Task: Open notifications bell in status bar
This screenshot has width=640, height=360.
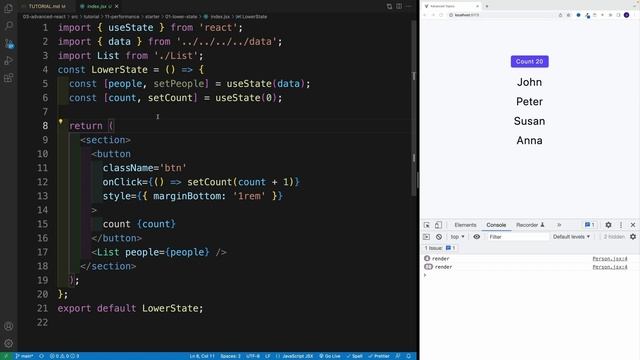Action: [x=408, y=356]
